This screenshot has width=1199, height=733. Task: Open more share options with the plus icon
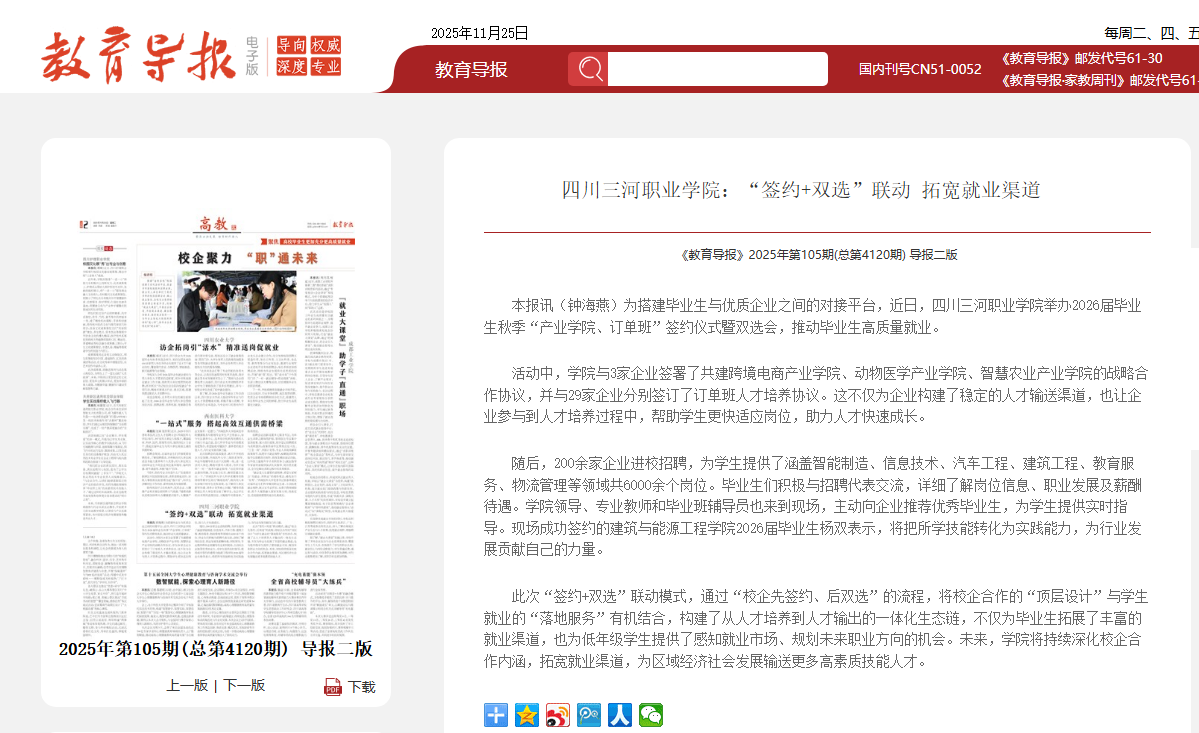[496, 715]
